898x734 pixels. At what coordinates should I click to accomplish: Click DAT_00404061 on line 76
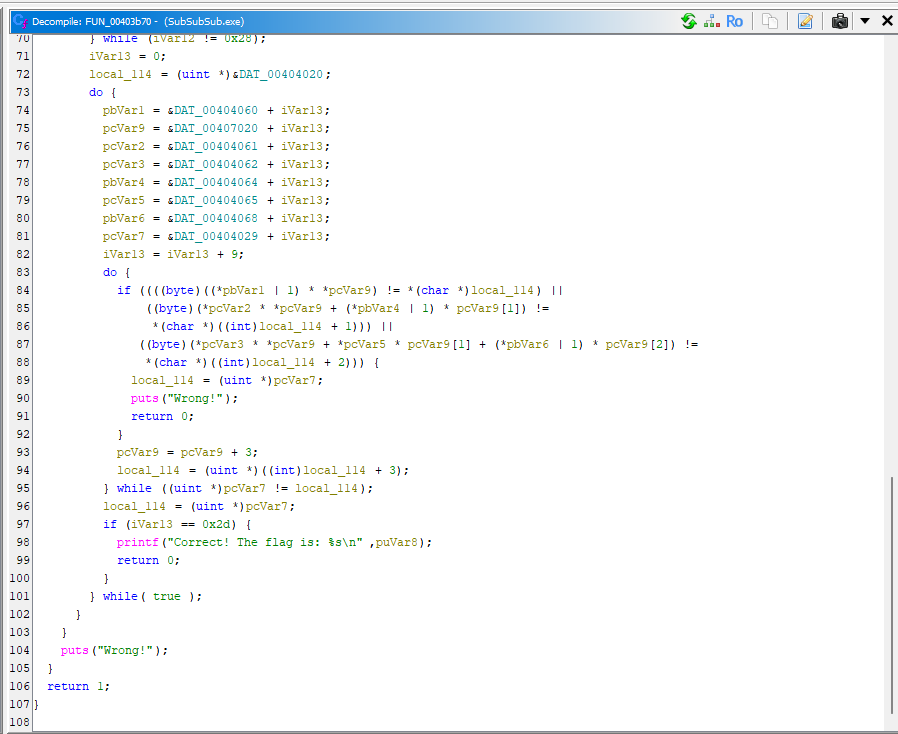pyautogui.click(x=216, y=147)
